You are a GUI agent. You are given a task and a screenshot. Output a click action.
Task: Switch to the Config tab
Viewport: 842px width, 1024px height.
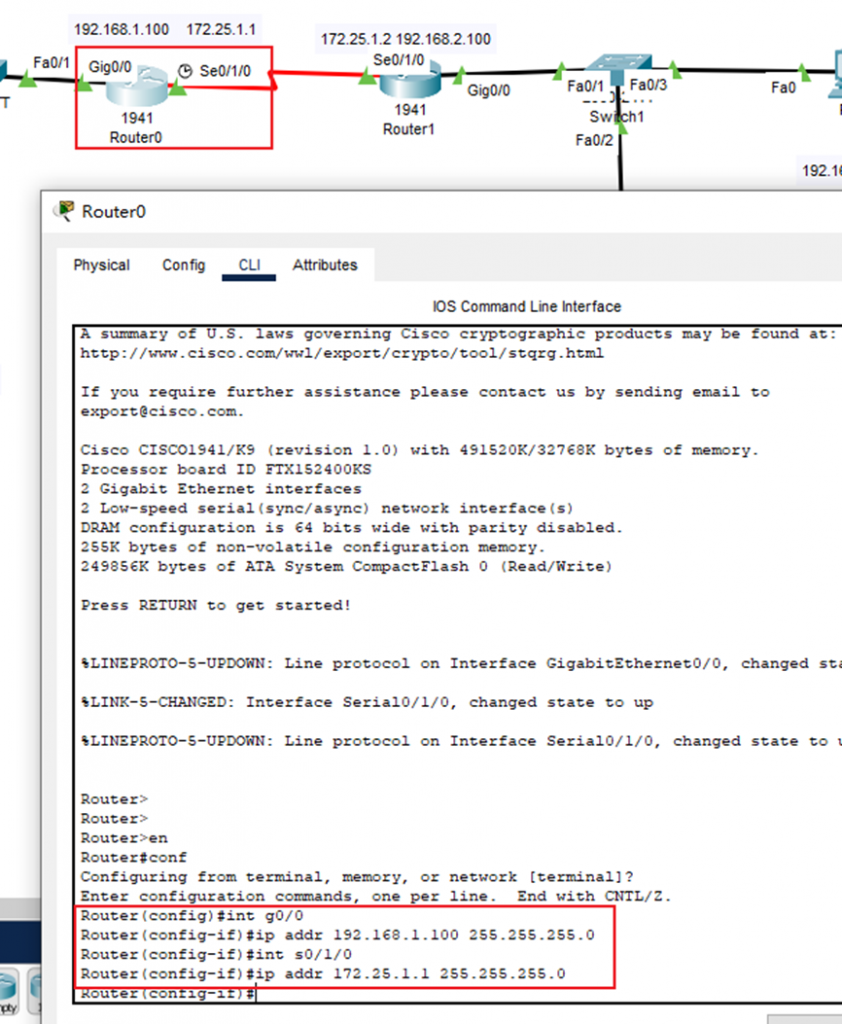click(x=184, y=265)
